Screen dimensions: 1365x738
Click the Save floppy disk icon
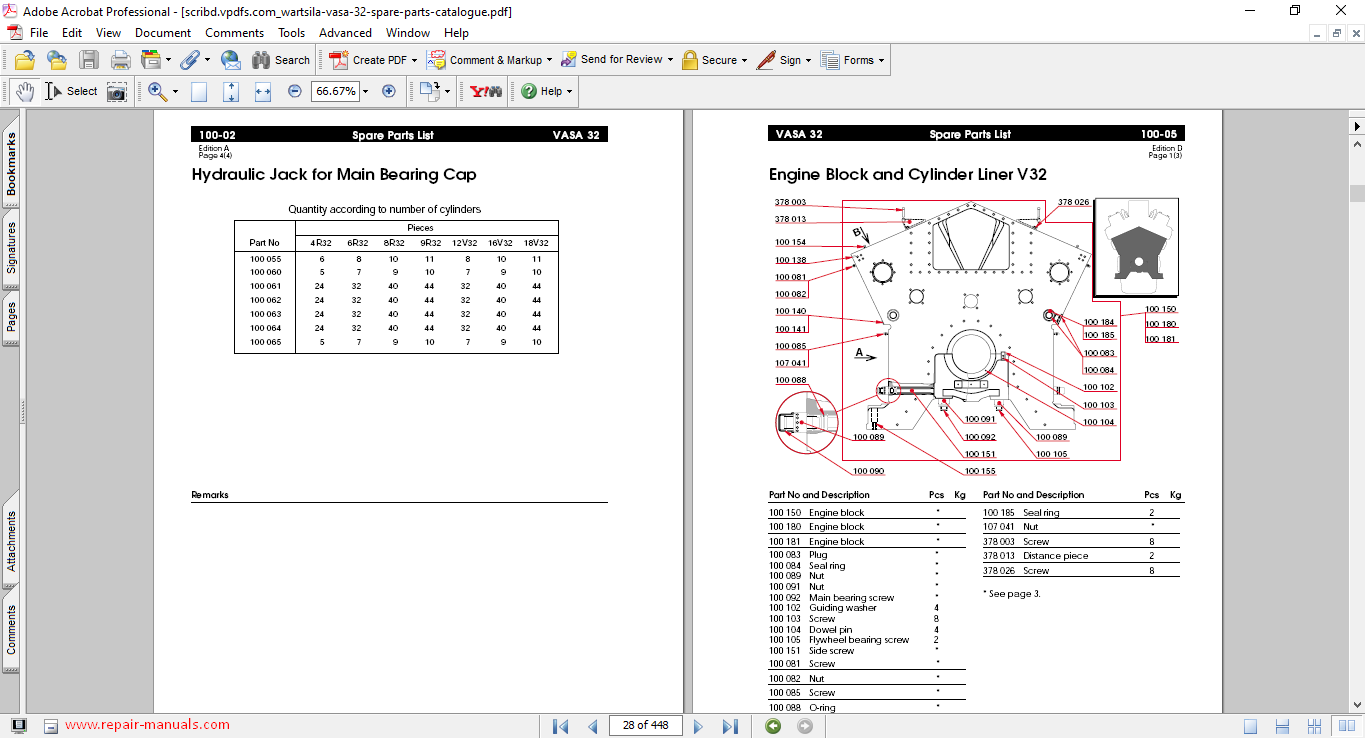click(x=89, y=60)
